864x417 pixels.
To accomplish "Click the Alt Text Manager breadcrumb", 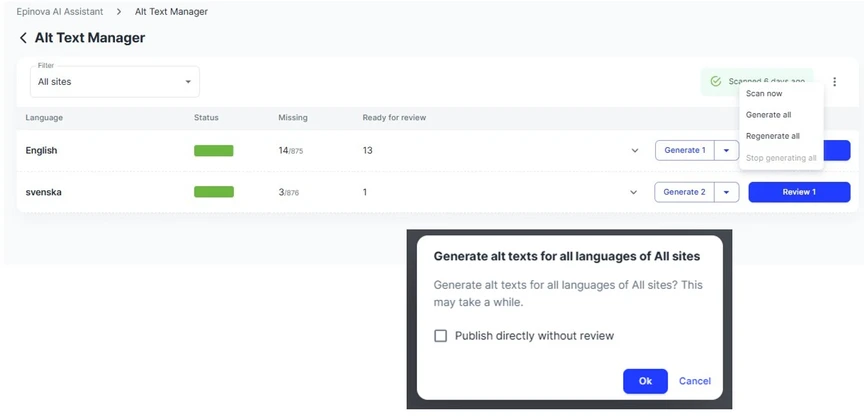I will coord(171,12).
